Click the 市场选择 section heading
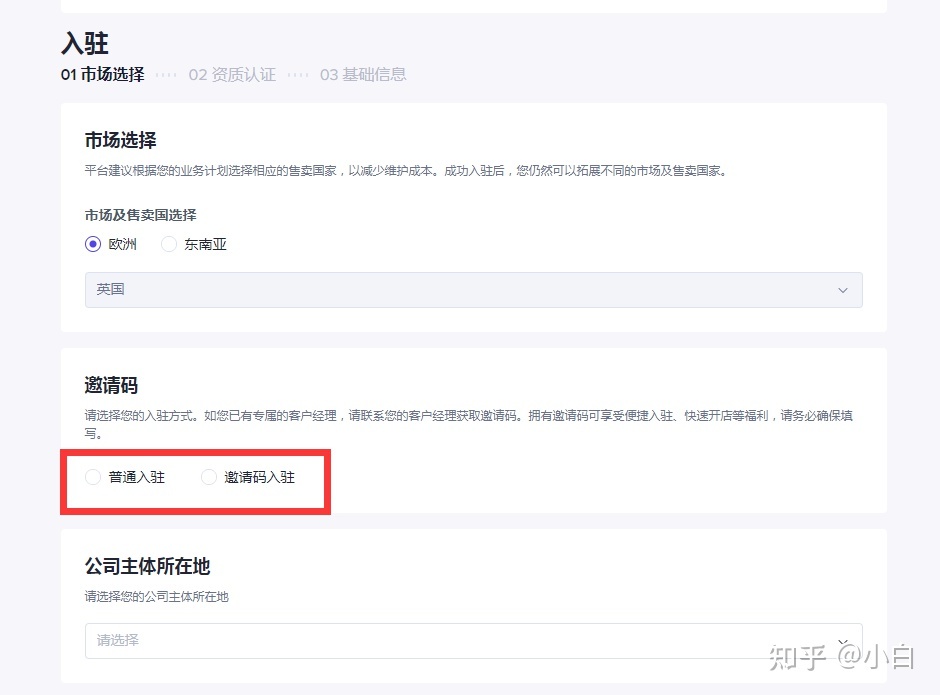This screenshot has height=695, width=940. point(120,140)
